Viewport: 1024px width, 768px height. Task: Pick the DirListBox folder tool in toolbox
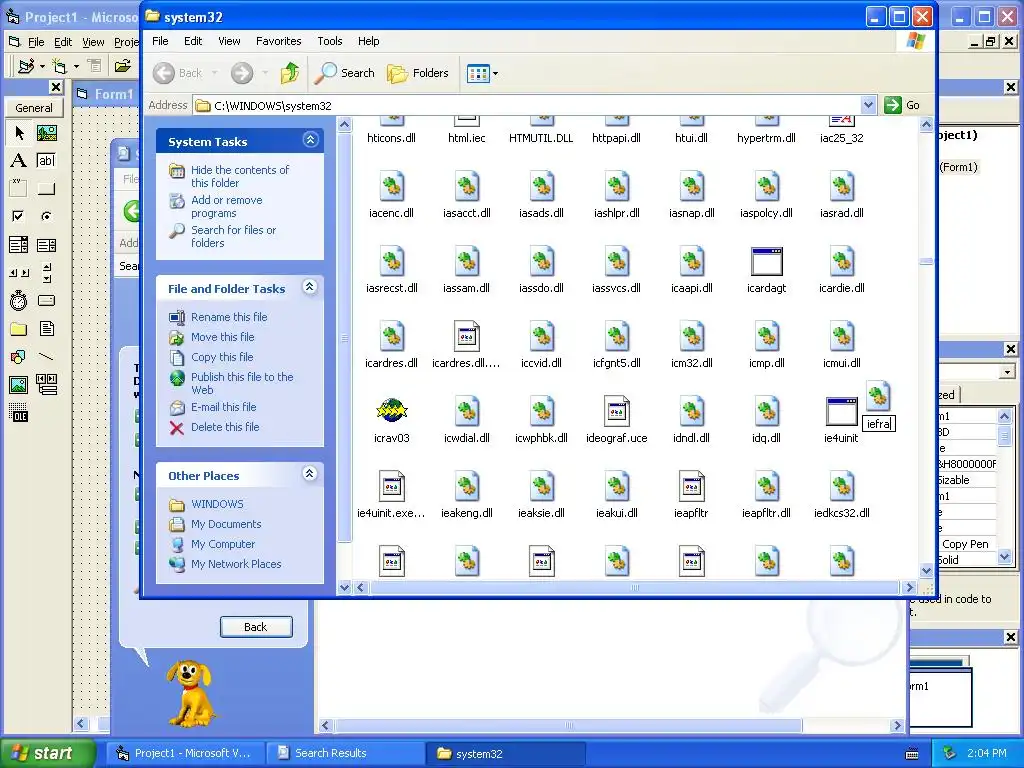(19, 328)
